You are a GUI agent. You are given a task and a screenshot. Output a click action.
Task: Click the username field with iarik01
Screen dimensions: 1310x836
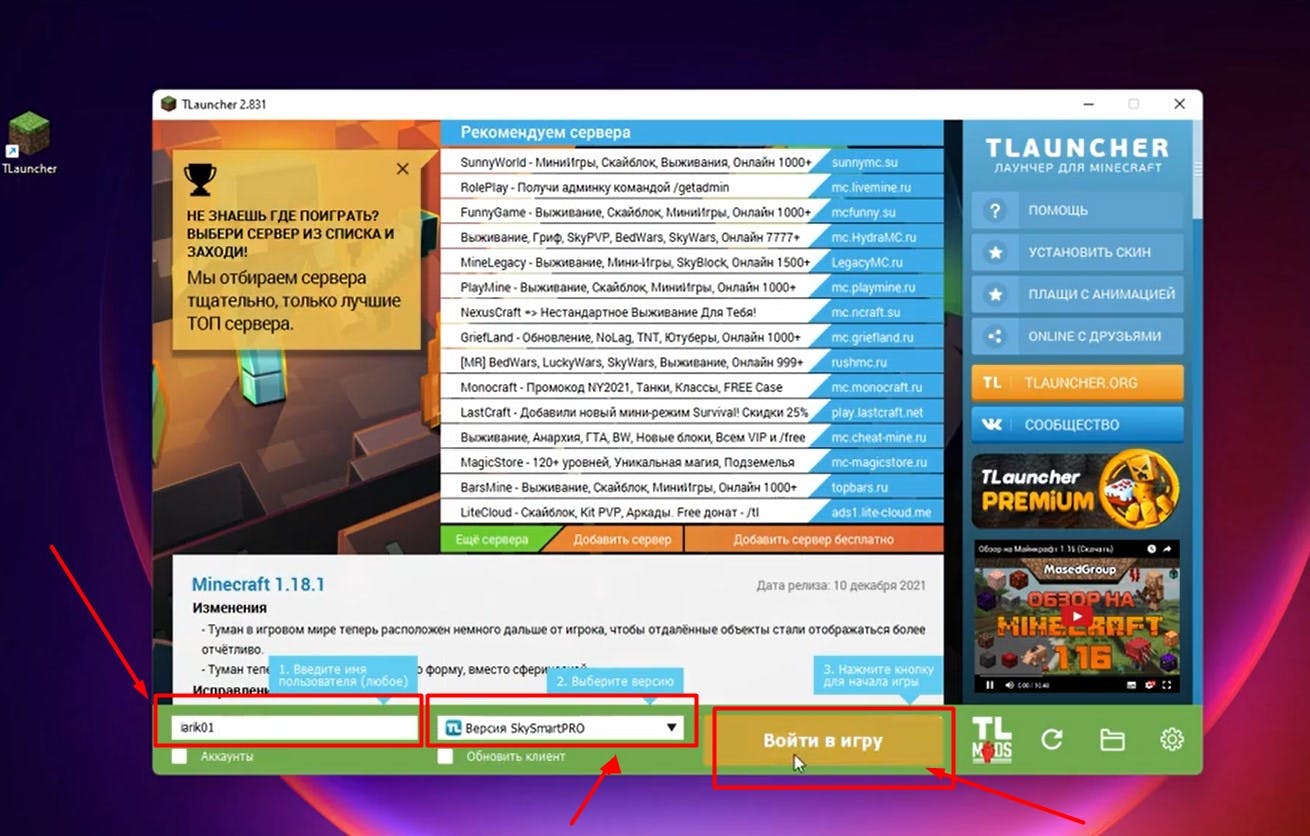coord(294,728)
